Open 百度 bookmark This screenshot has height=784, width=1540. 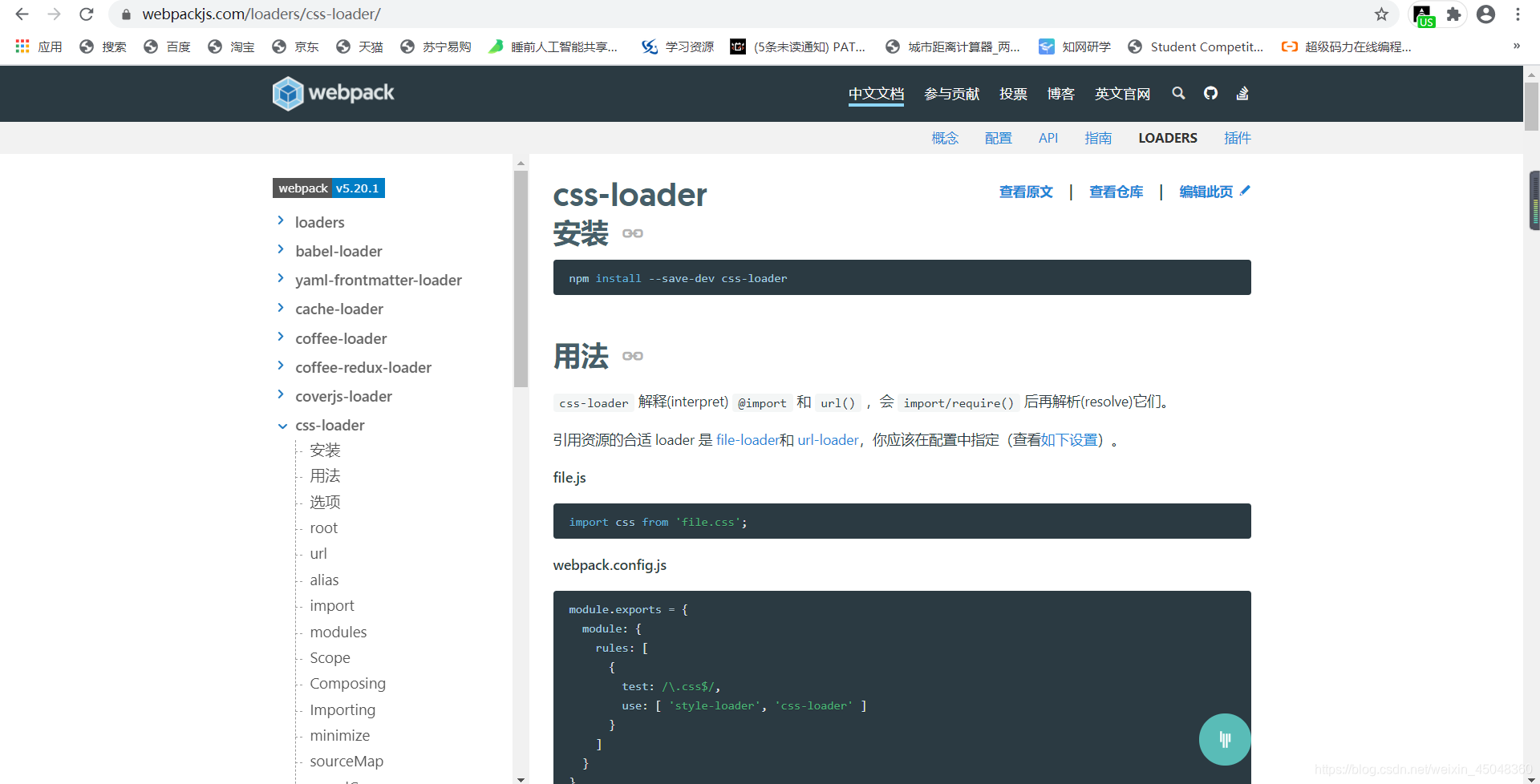168,46
